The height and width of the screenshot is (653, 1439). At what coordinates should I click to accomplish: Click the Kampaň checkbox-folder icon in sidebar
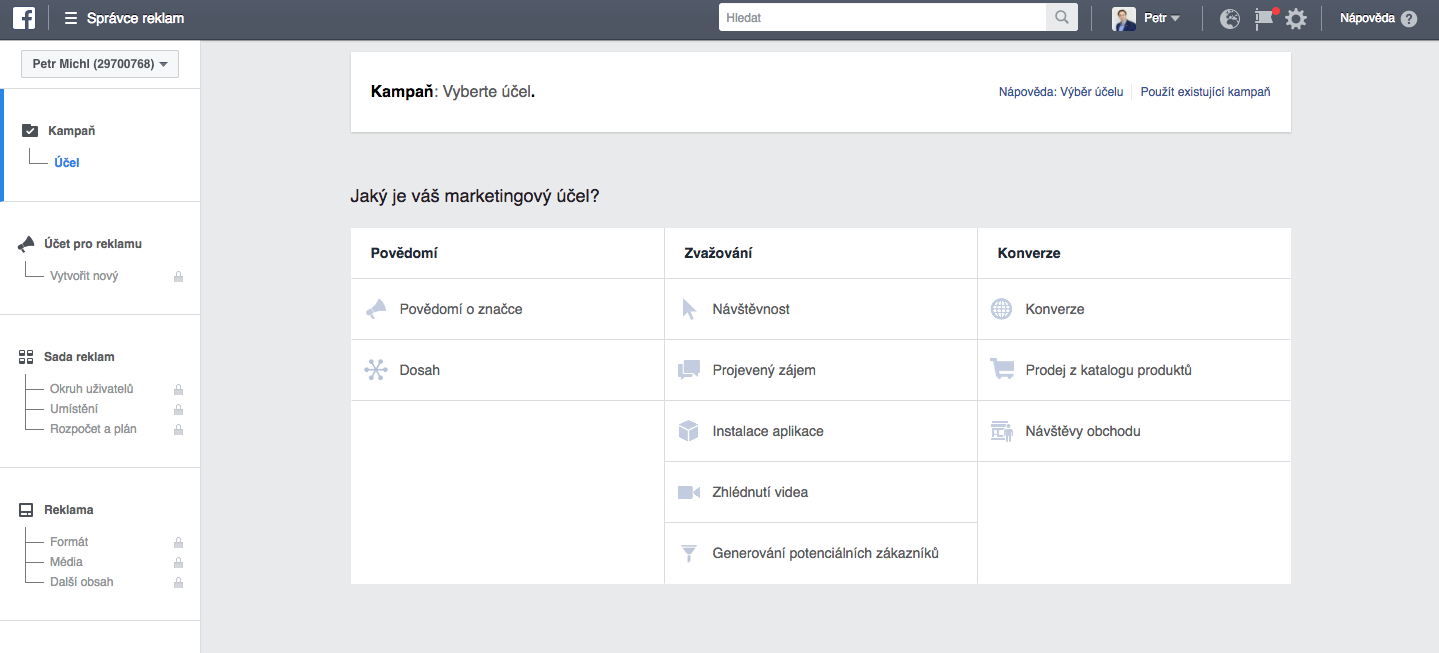[30, 131]
